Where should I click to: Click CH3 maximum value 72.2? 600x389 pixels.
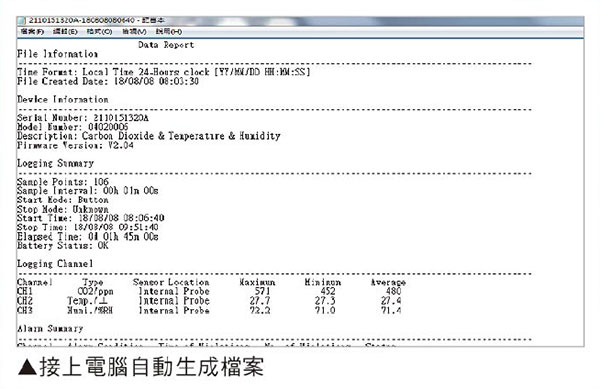click(260, 310)
